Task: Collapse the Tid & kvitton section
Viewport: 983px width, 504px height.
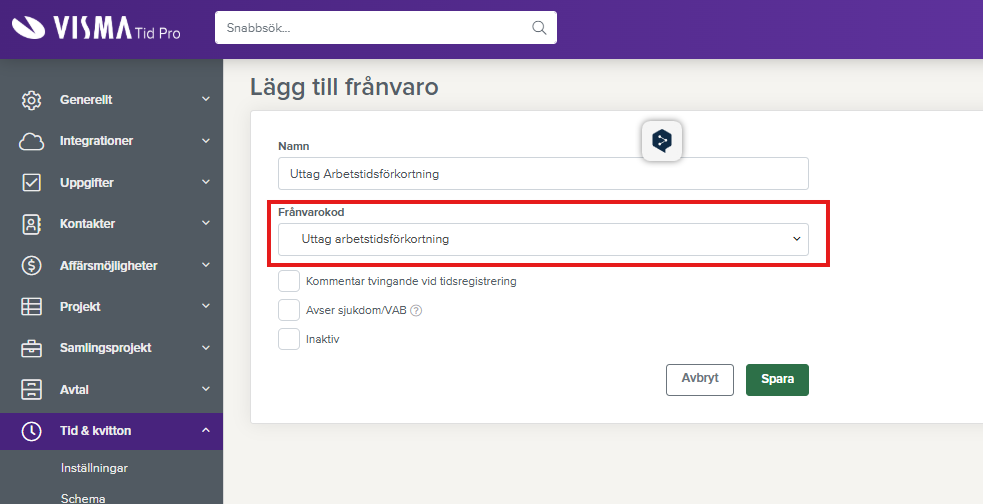Action: click(x=205, y=431)
